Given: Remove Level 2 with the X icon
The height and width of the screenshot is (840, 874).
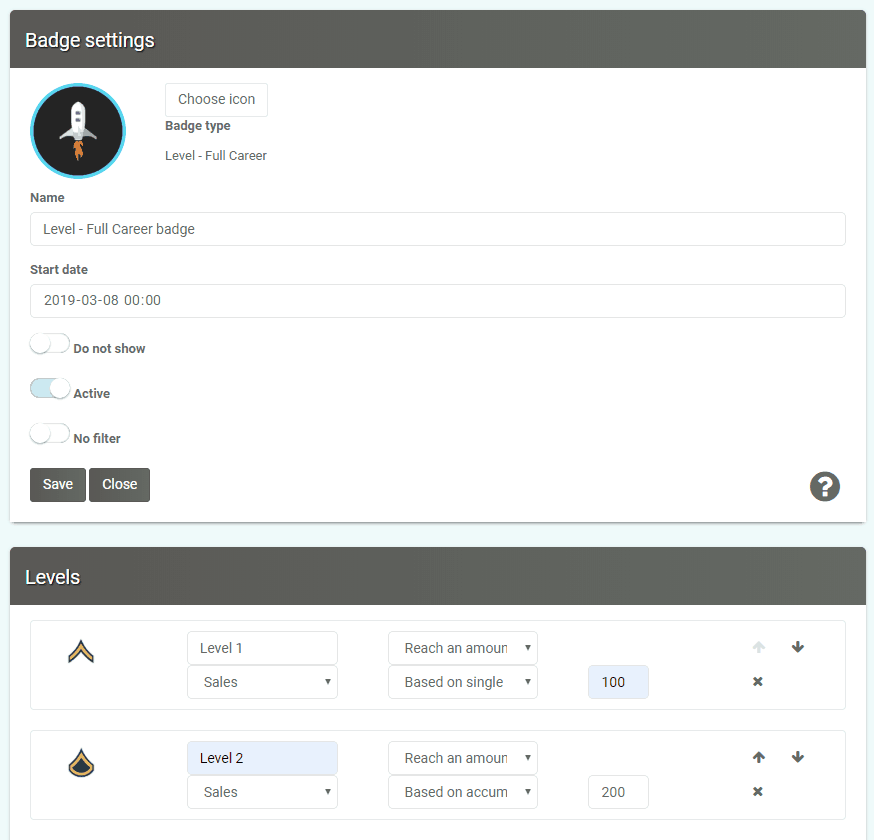Looking at the screenshot, I should point(758,792).
